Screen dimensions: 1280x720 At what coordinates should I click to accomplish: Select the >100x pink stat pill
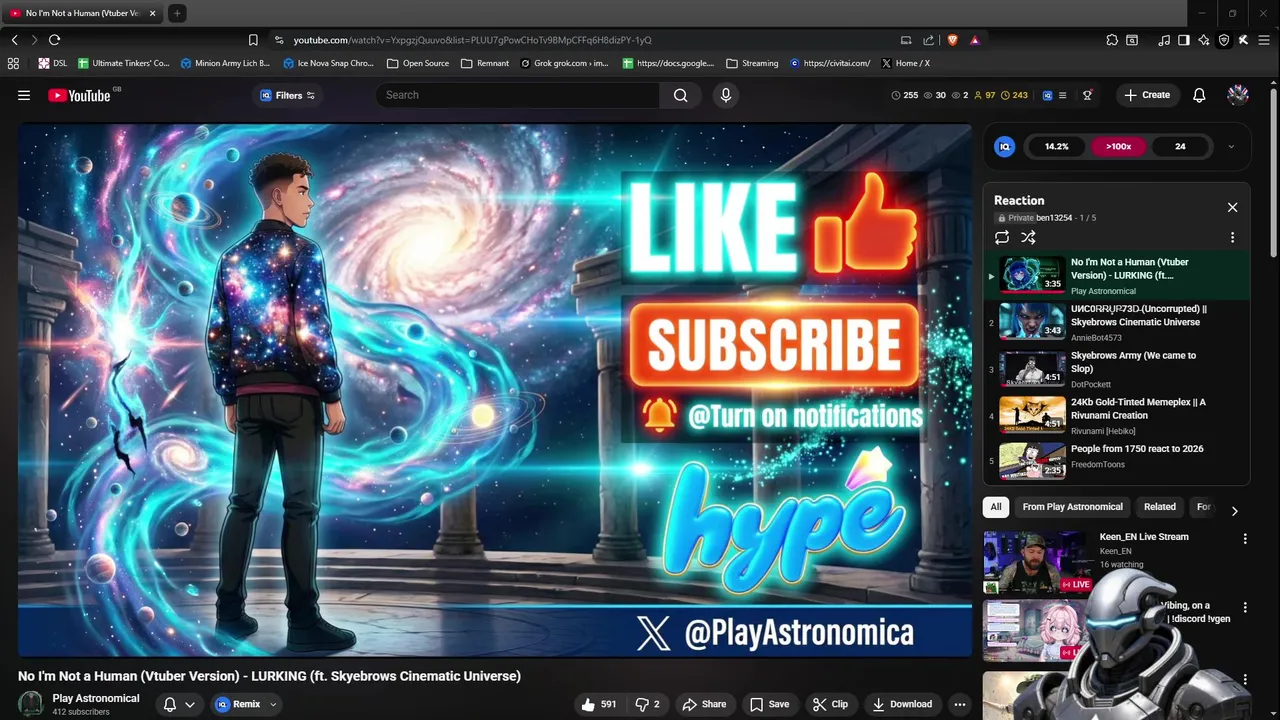click(x=1118, y=147)
